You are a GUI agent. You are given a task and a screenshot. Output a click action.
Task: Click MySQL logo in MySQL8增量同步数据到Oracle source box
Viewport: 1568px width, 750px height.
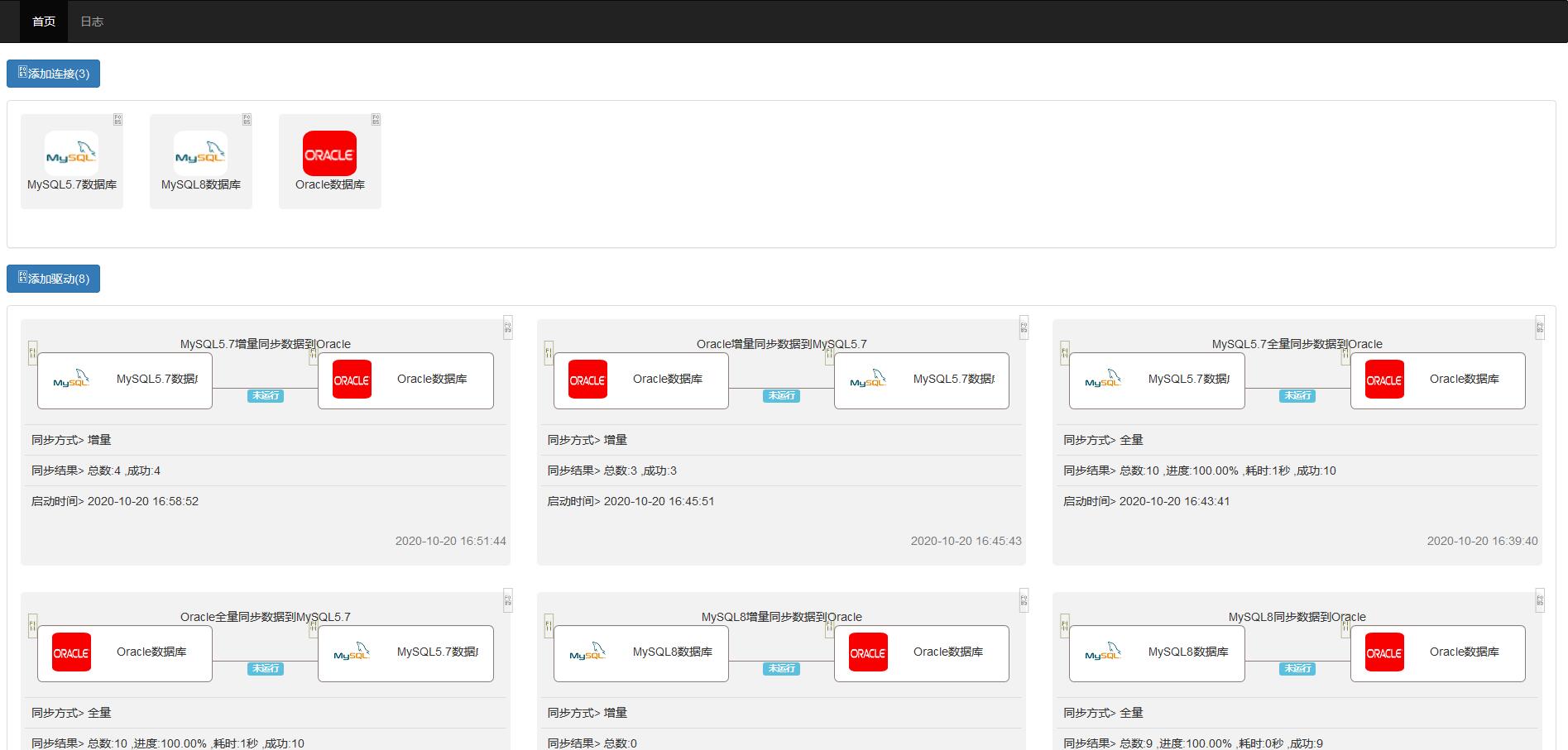click(587, 653)
